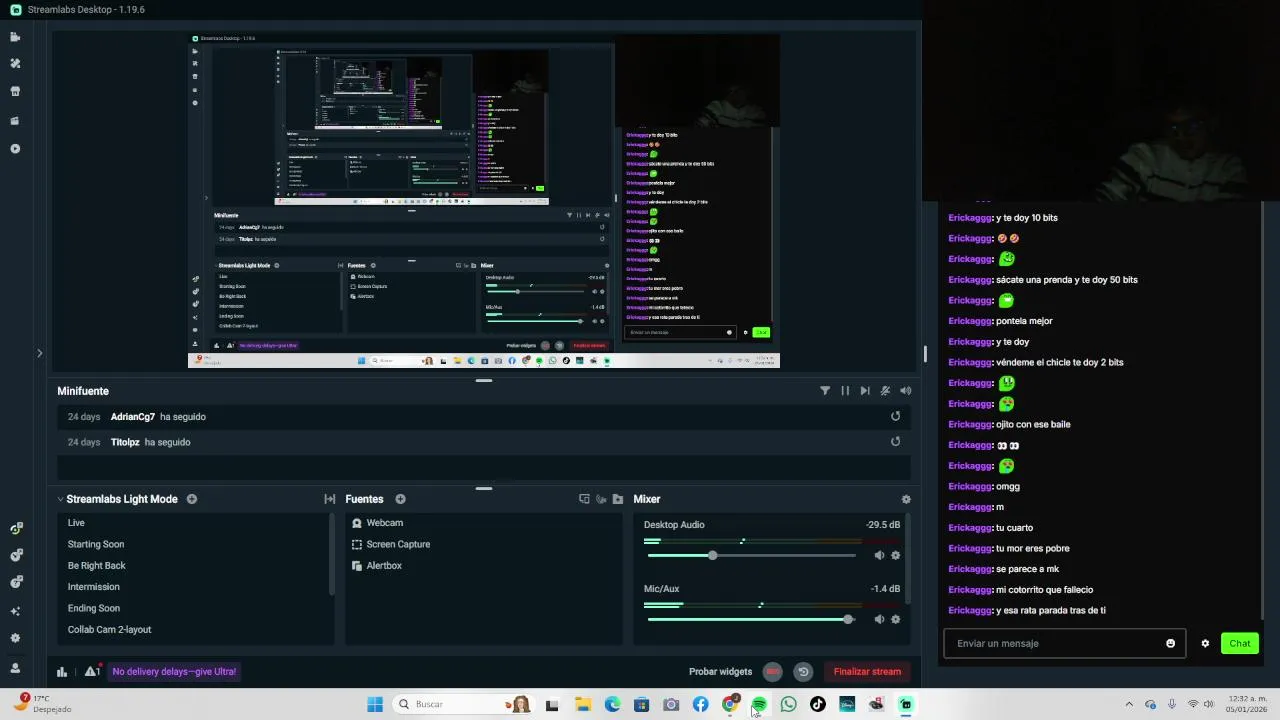This screenshot has width=1280, height=720.
Task: Open the Fuentes audio sources icon beside the folder icon
Action: point(601,499)
